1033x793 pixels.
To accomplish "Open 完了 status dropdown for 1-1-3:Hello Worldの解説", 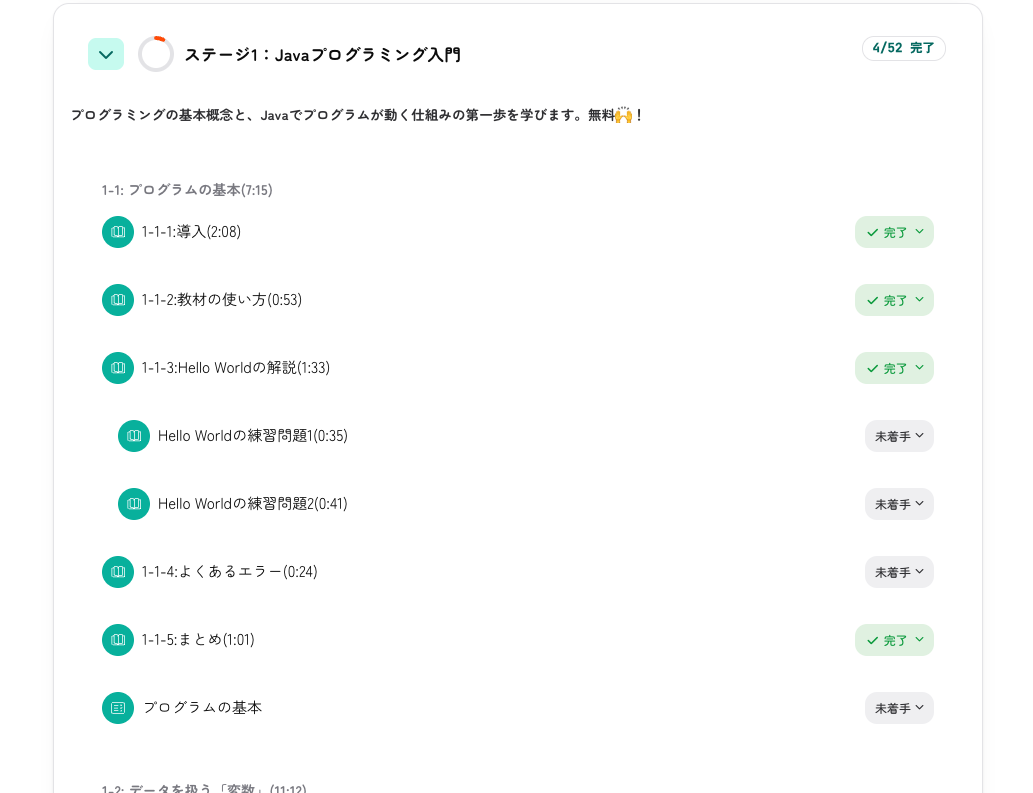I will 894,368.
